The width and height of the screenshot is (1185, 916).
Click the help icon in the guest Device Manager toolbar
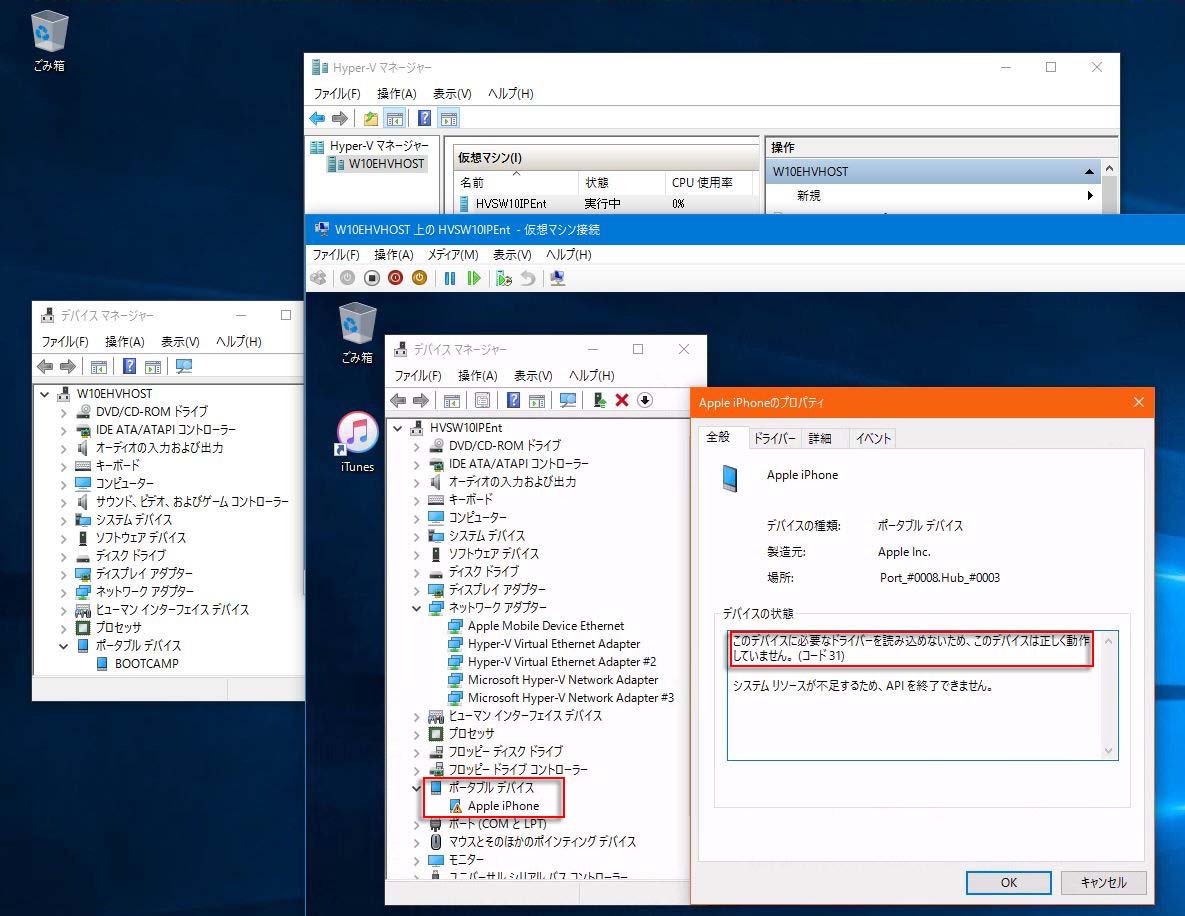point(513,400)
